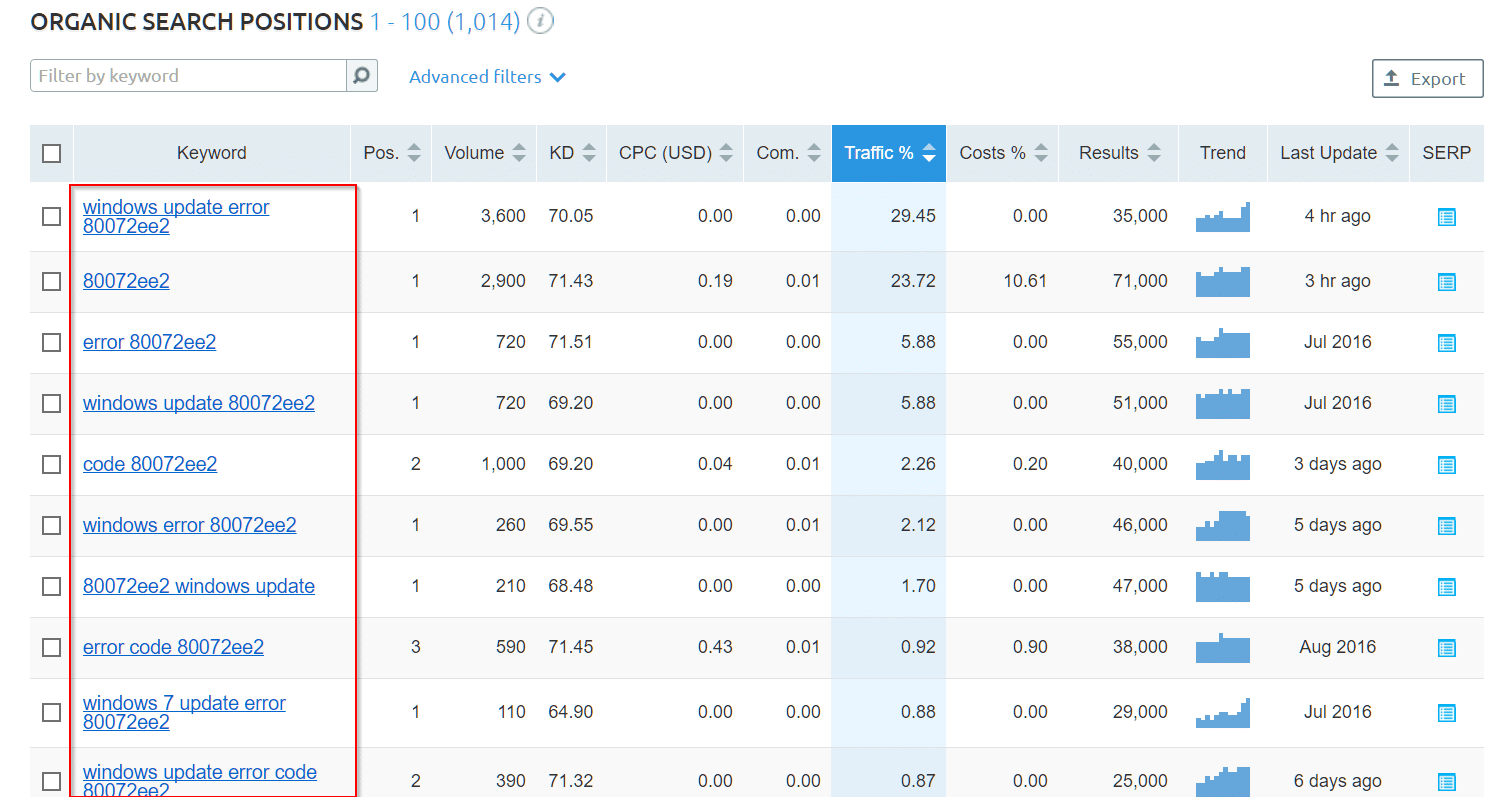Click the 29.45 traffic percentage value

[913, 216]
